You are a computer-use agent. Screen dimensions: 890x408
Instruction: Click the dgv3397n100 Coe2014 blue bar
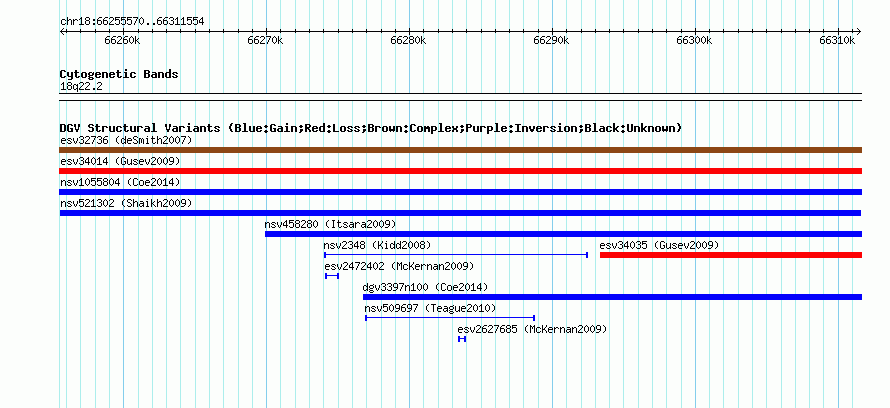tap(612, 297)
